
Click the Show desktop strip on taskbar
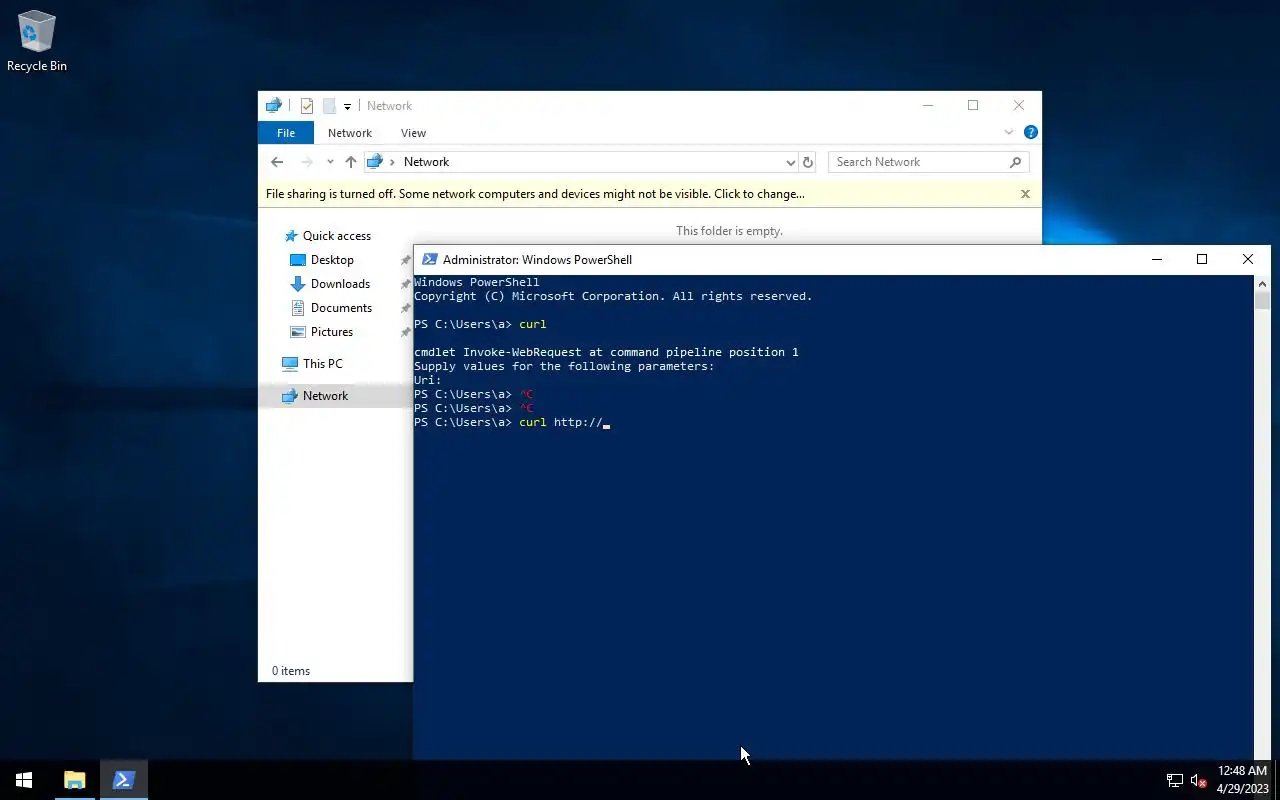tap(1277, 780)
